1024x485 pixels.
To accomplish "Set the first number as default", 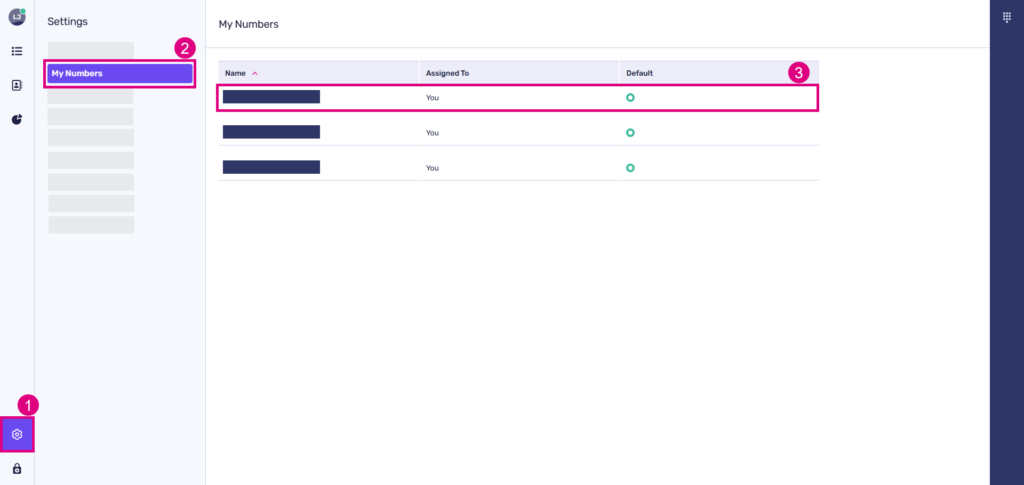I will (x=630, y=97).
